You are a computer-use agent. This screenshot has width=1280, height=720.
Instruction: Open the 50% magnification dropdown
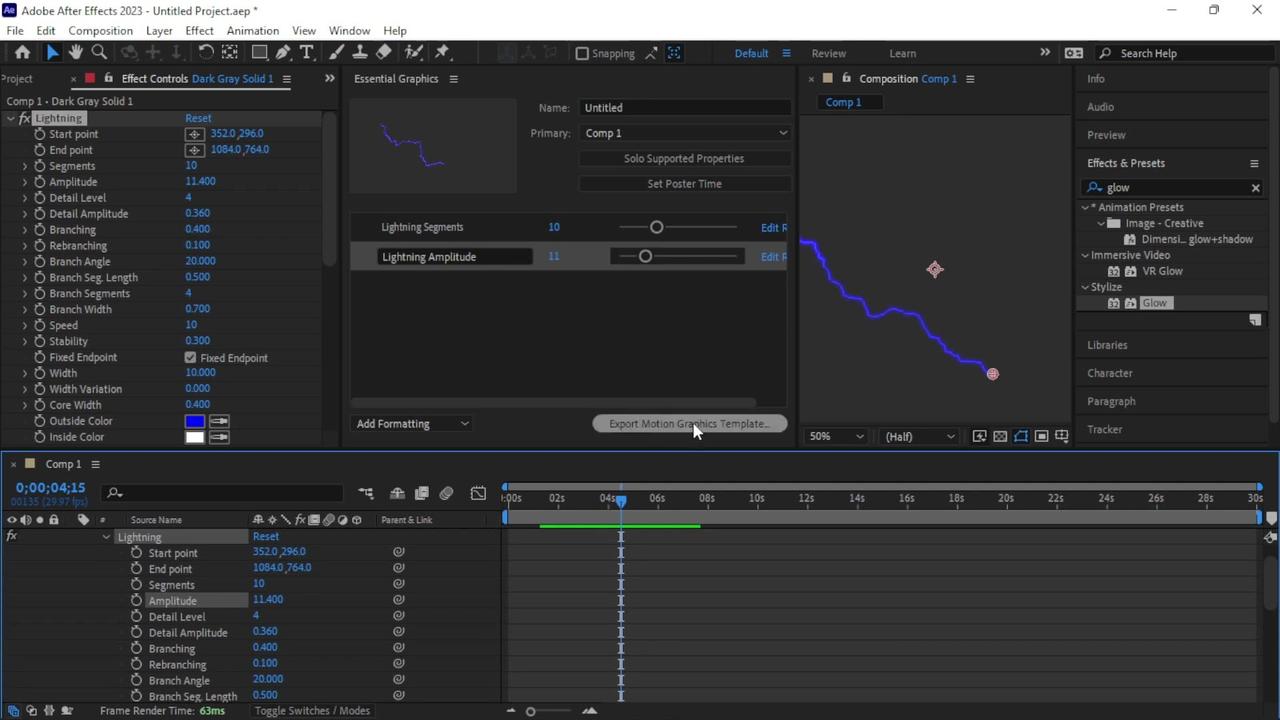[835, 436]
